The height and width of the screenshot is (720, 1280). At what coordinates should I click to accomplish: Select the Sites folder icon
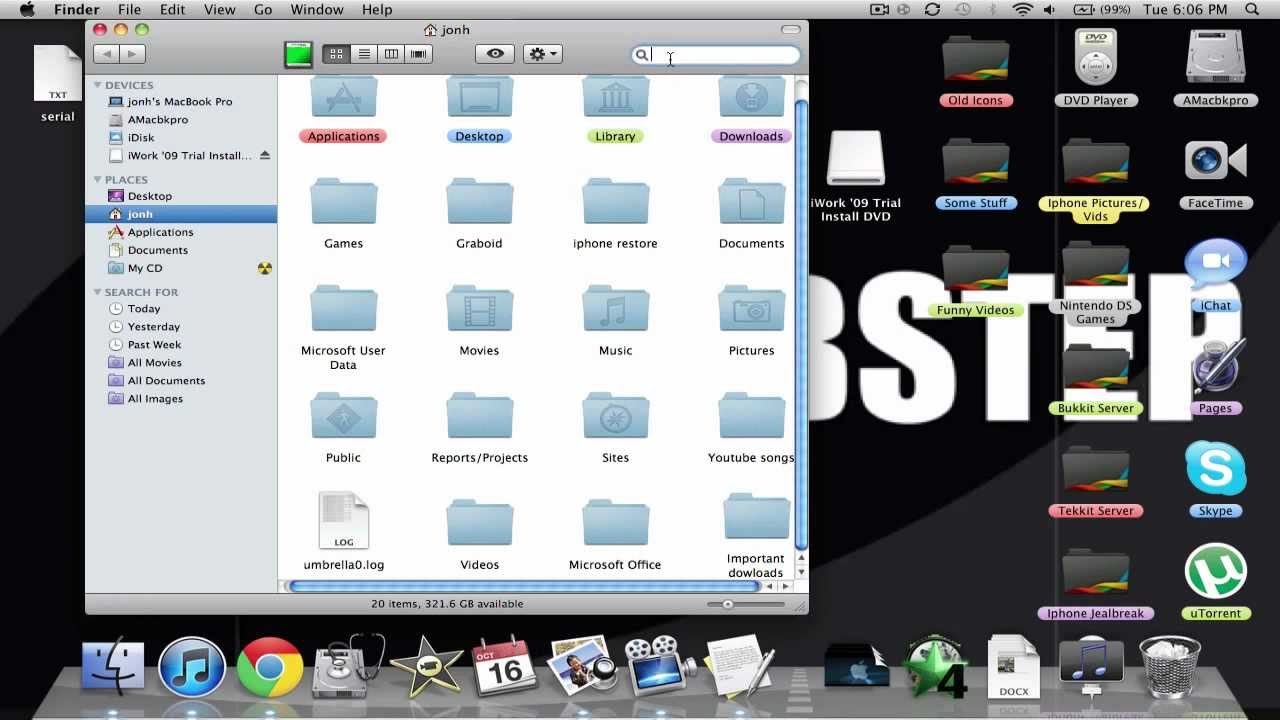pyautogui.click(x=615, y=417)
